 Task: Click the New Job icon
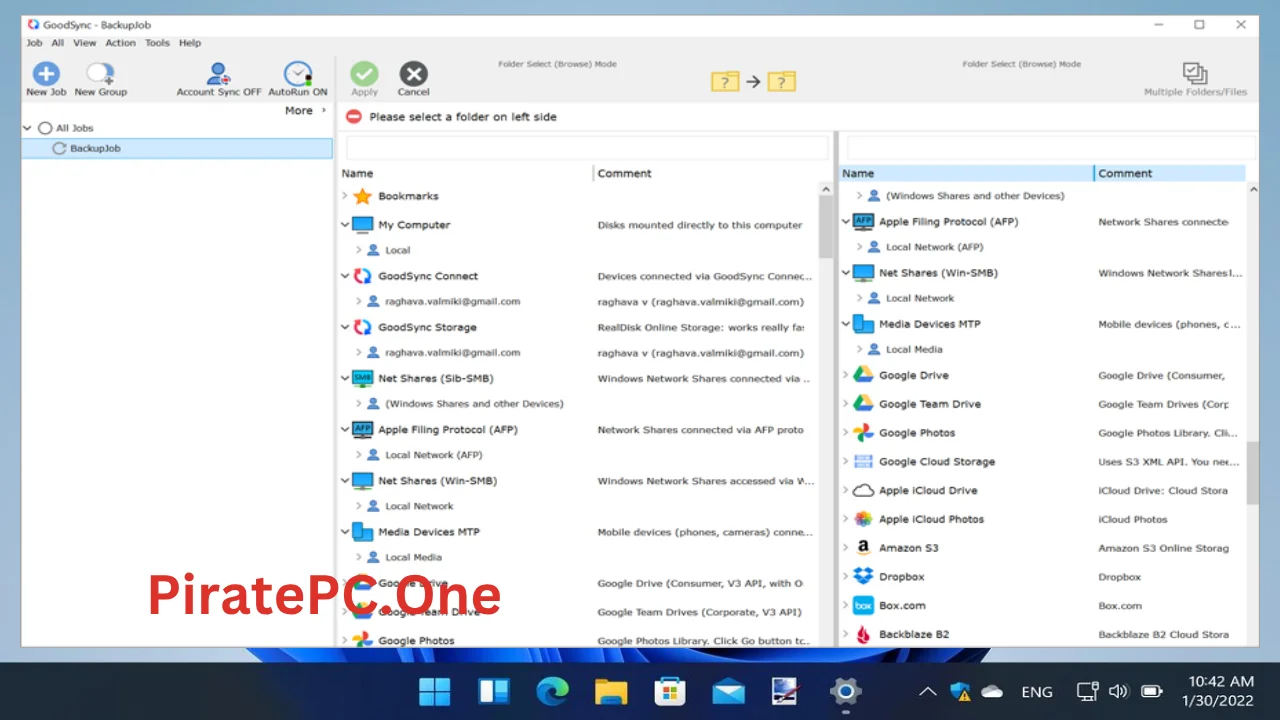46,73
